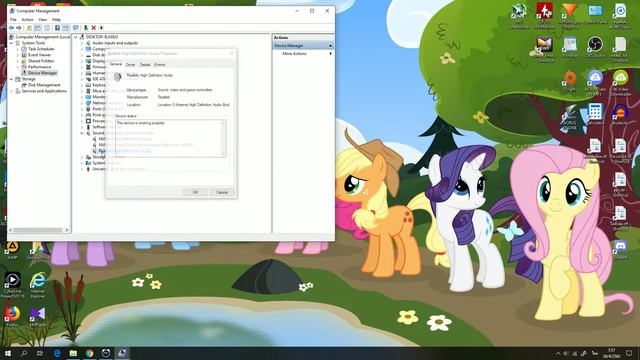Click the taskbar Search magnifier icon
The image size is (640, 360).
click(x=24, y=353)
